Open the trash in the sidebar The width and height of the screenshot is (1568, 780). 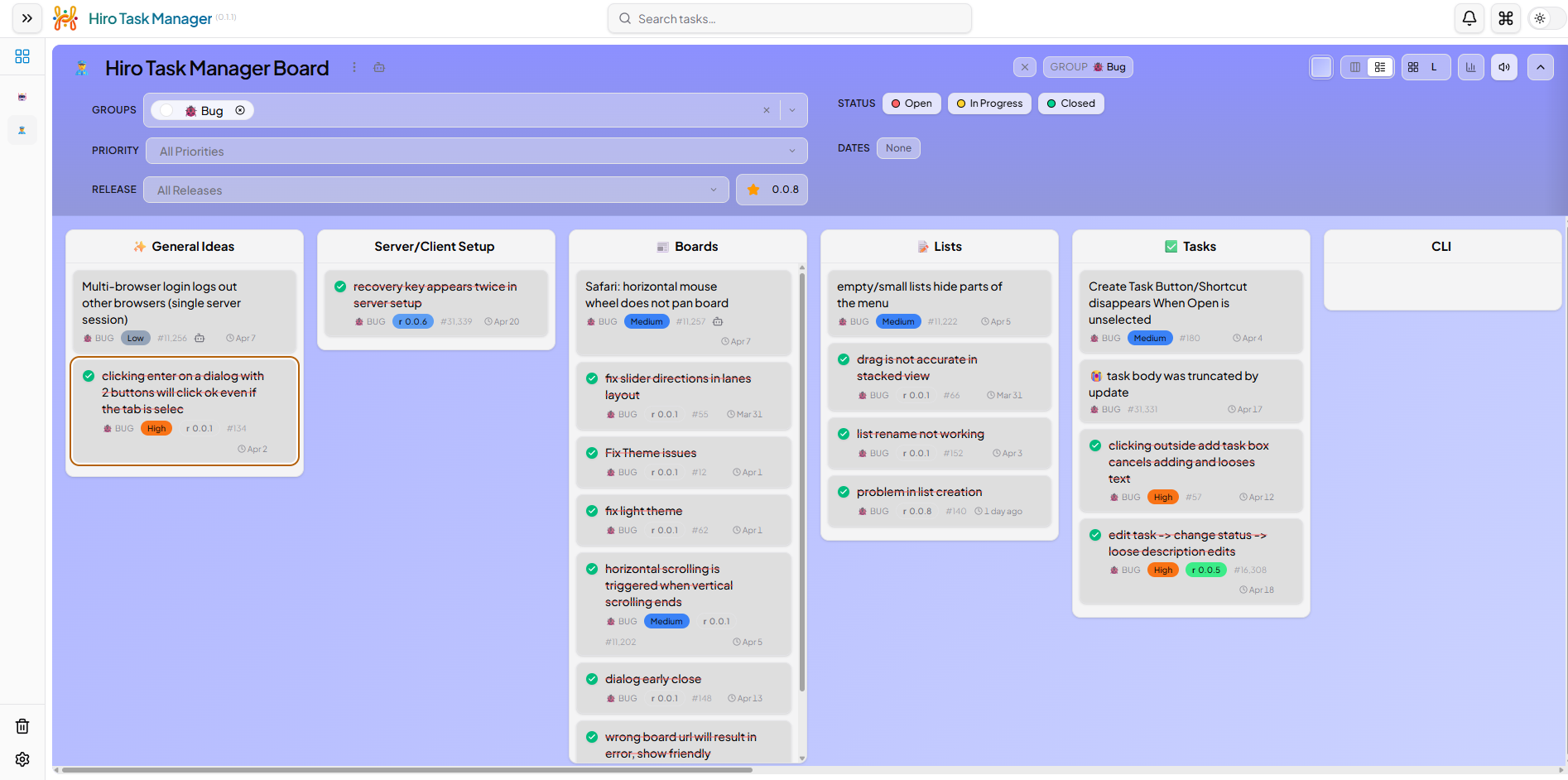pyautogui.click(x=22, y=726)
